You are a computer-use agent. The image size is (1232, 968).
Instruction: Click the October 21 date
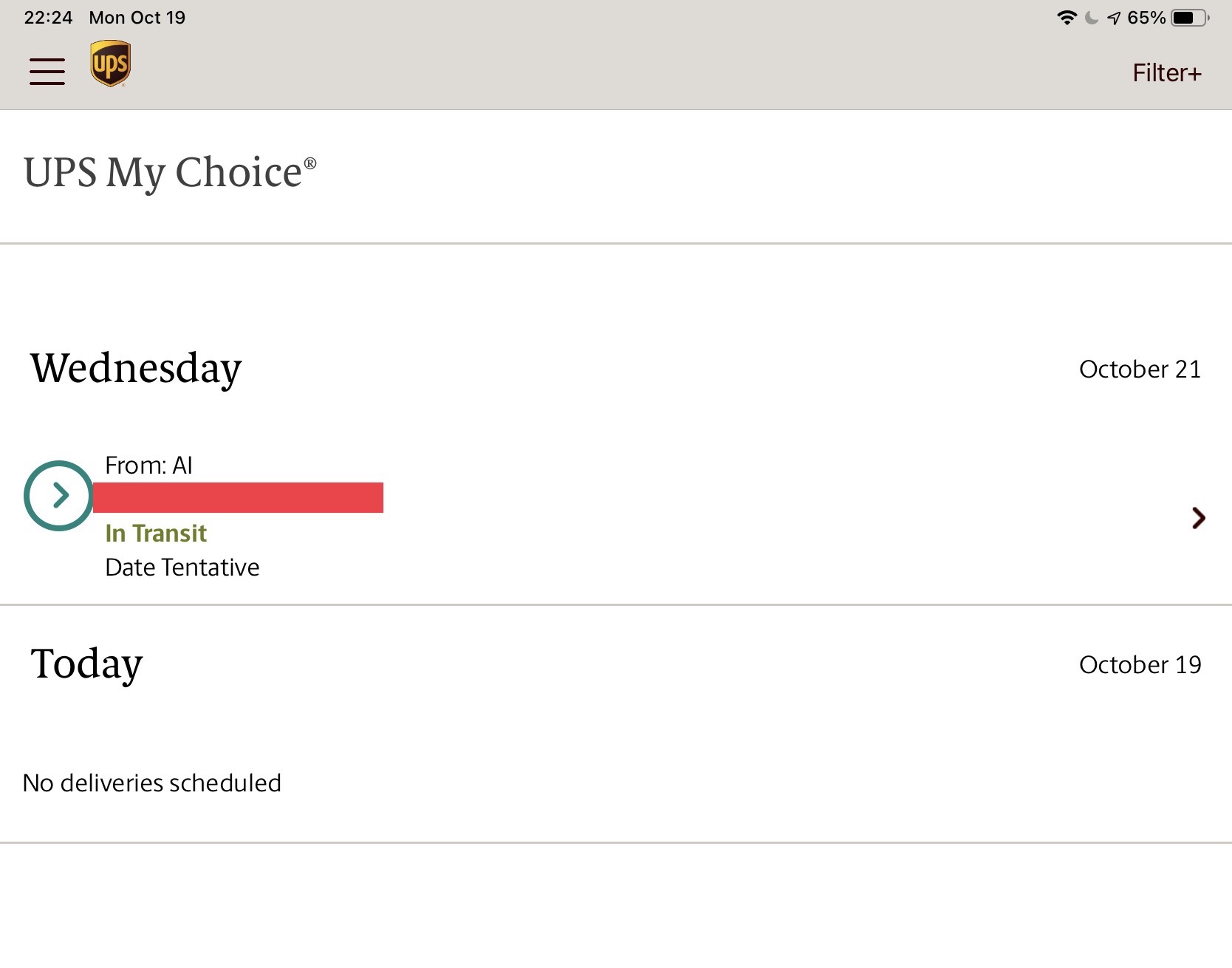coord(1140,369)
